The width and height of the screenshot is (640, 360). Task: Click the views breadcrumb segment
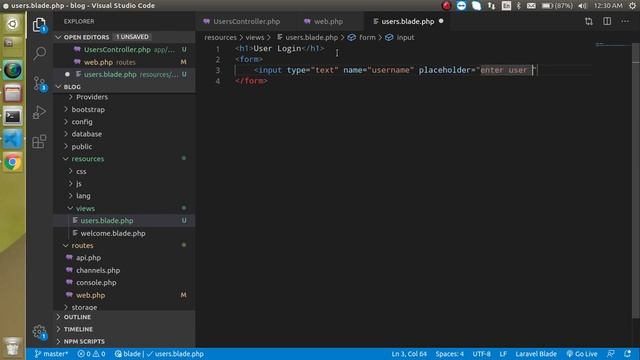254,37
